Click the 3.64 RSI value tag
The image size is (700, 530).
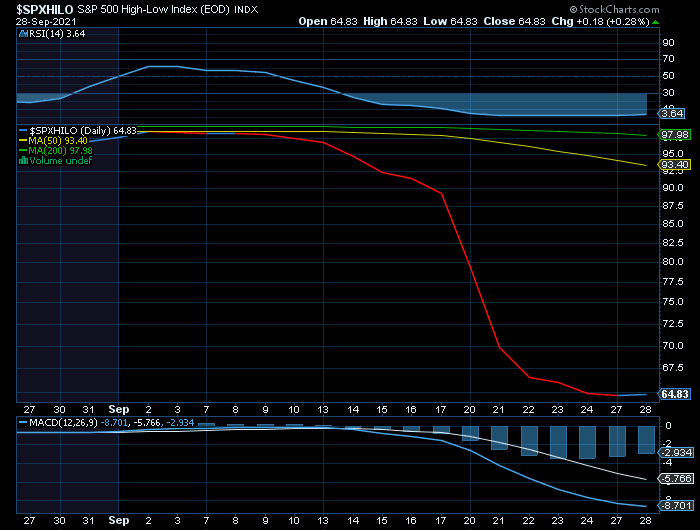coord(672,113)
